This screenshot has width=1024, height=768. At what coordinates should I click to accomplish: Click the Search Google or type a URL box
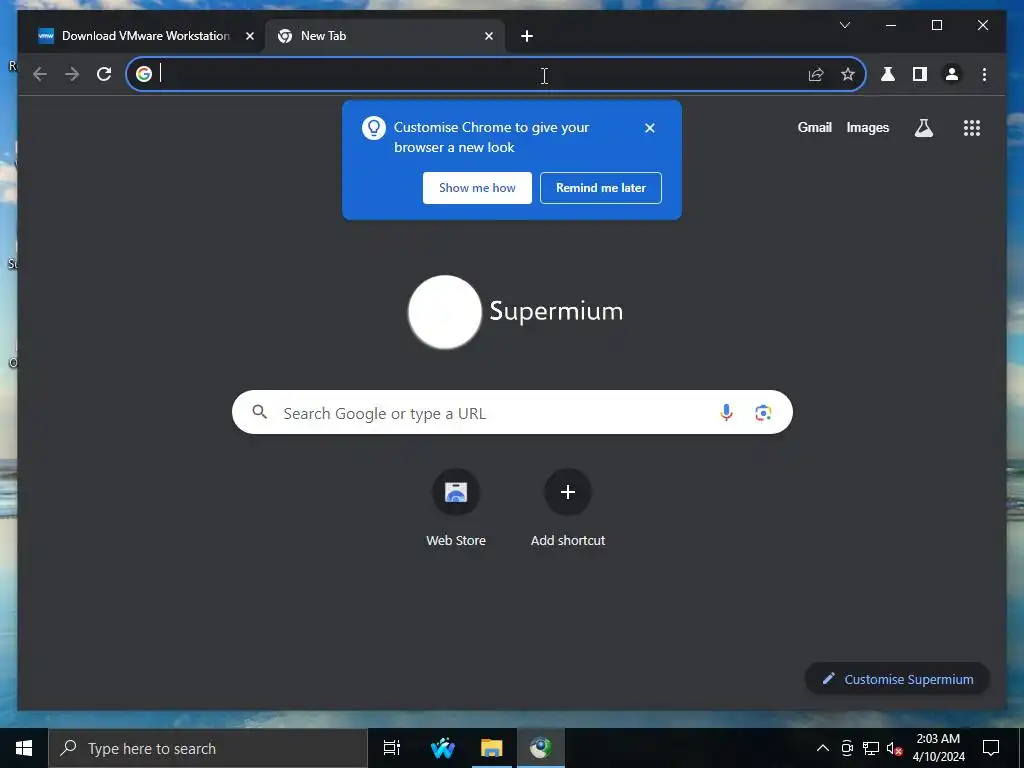coord(512,413)
